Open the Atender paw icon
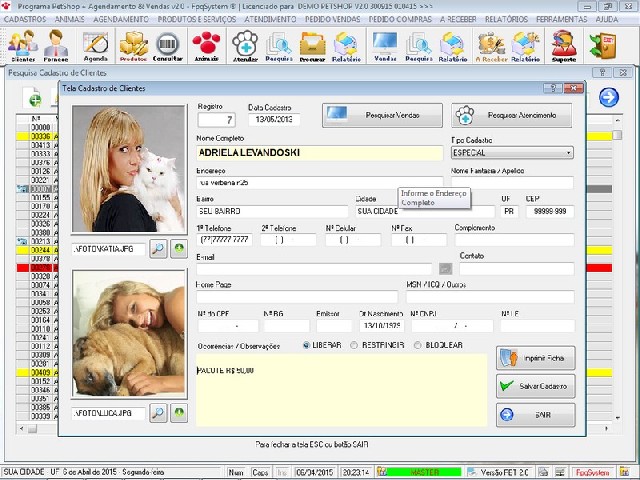This screenshot has height=480, width=640. pos(245,46)
